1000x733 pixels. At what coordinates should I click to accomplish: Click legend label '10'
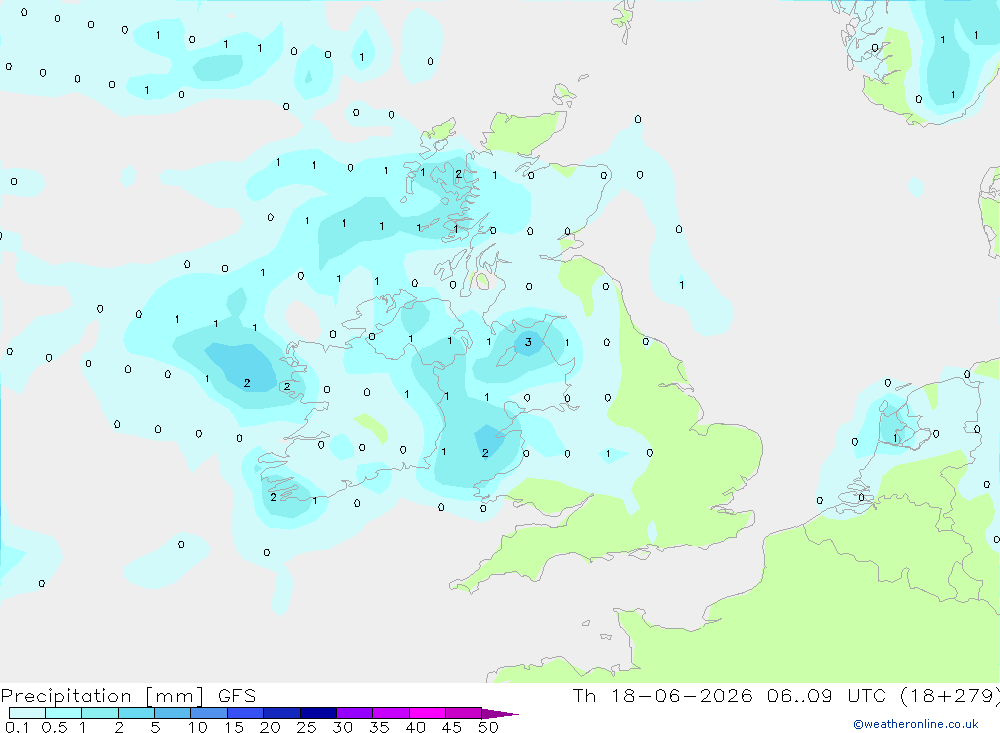198,727
